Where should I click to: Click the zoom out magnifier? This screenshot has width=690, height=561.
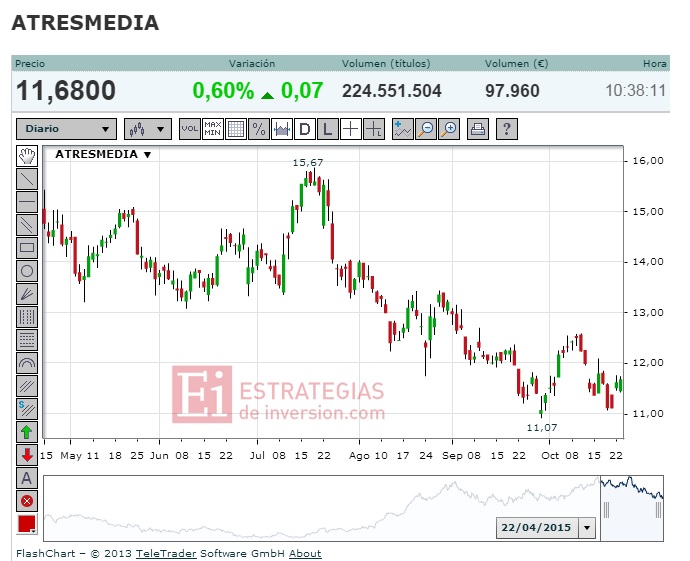coord(426,129)
